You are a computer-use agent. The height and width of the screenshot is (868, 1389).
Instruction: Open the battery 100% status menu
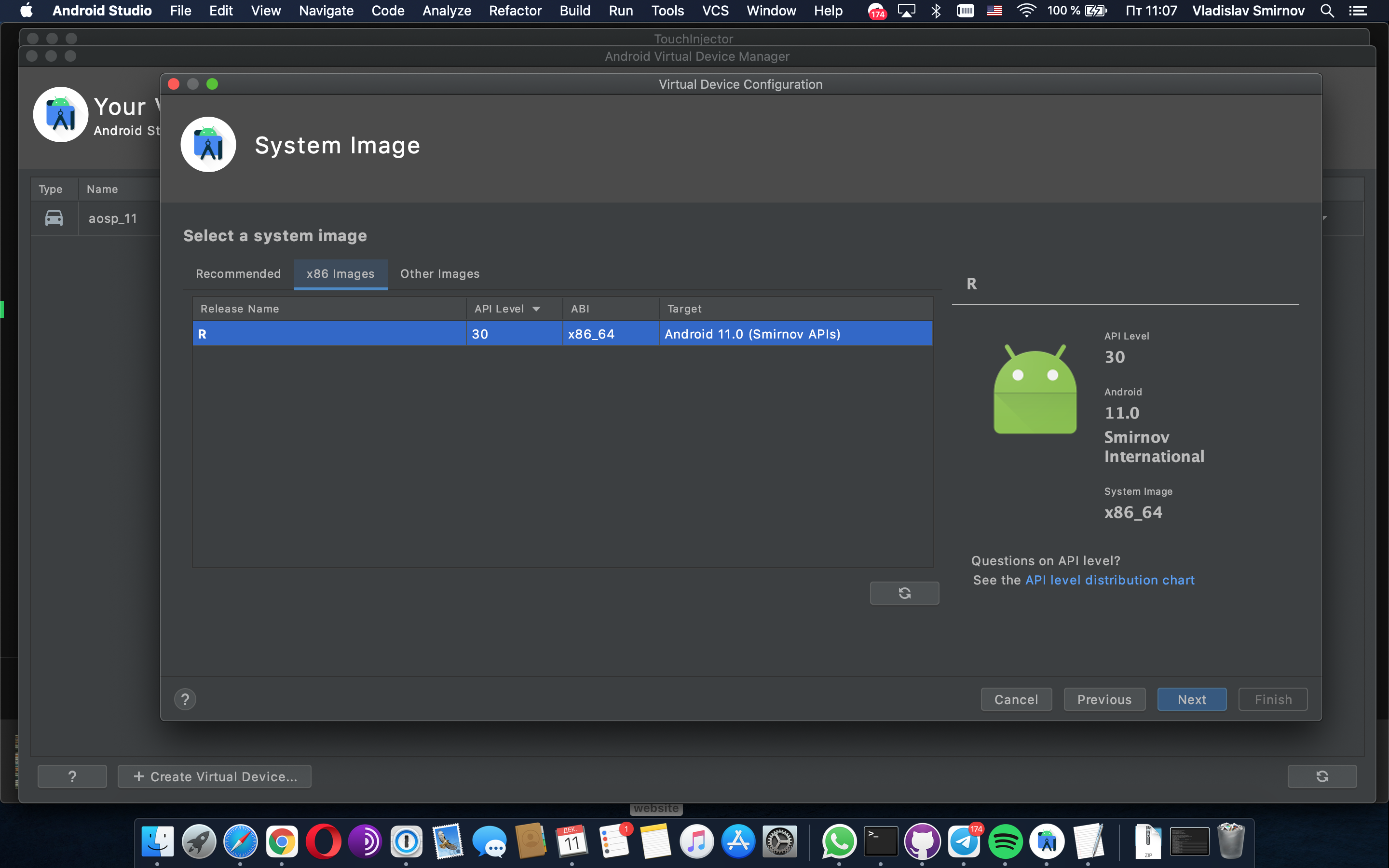click(1077, 11)
